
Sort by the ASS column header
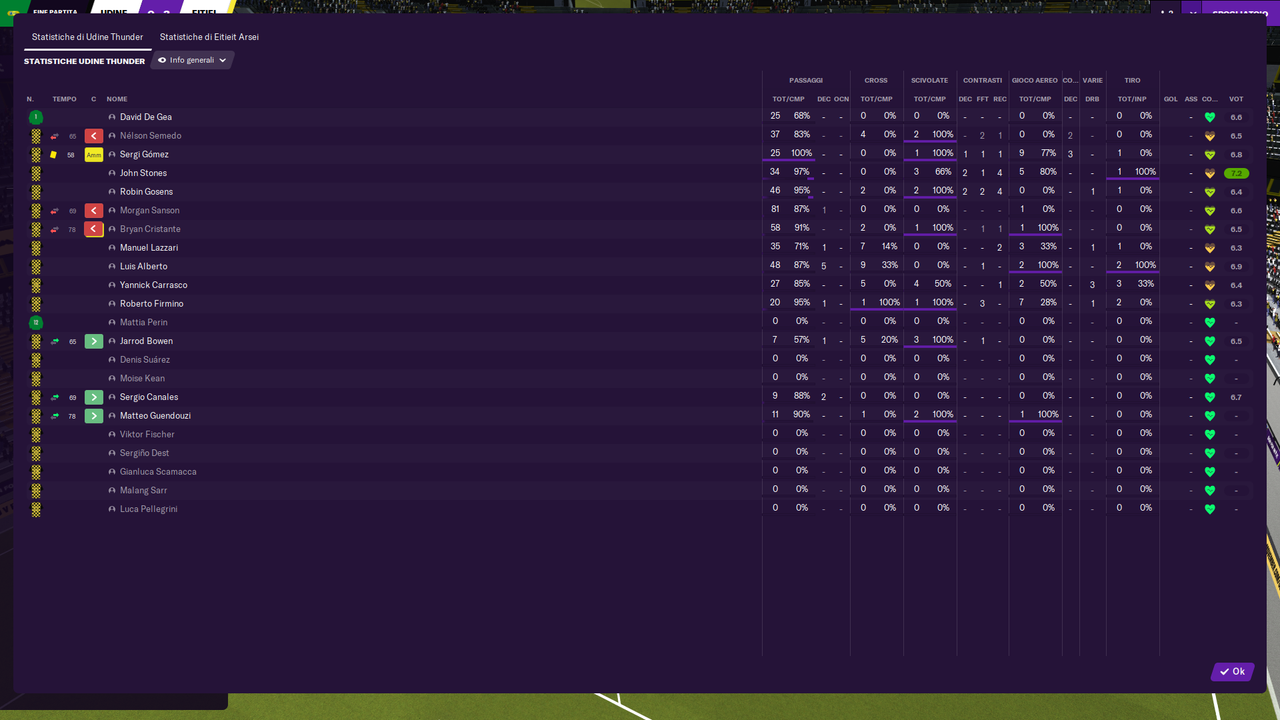click(1191, 99)
